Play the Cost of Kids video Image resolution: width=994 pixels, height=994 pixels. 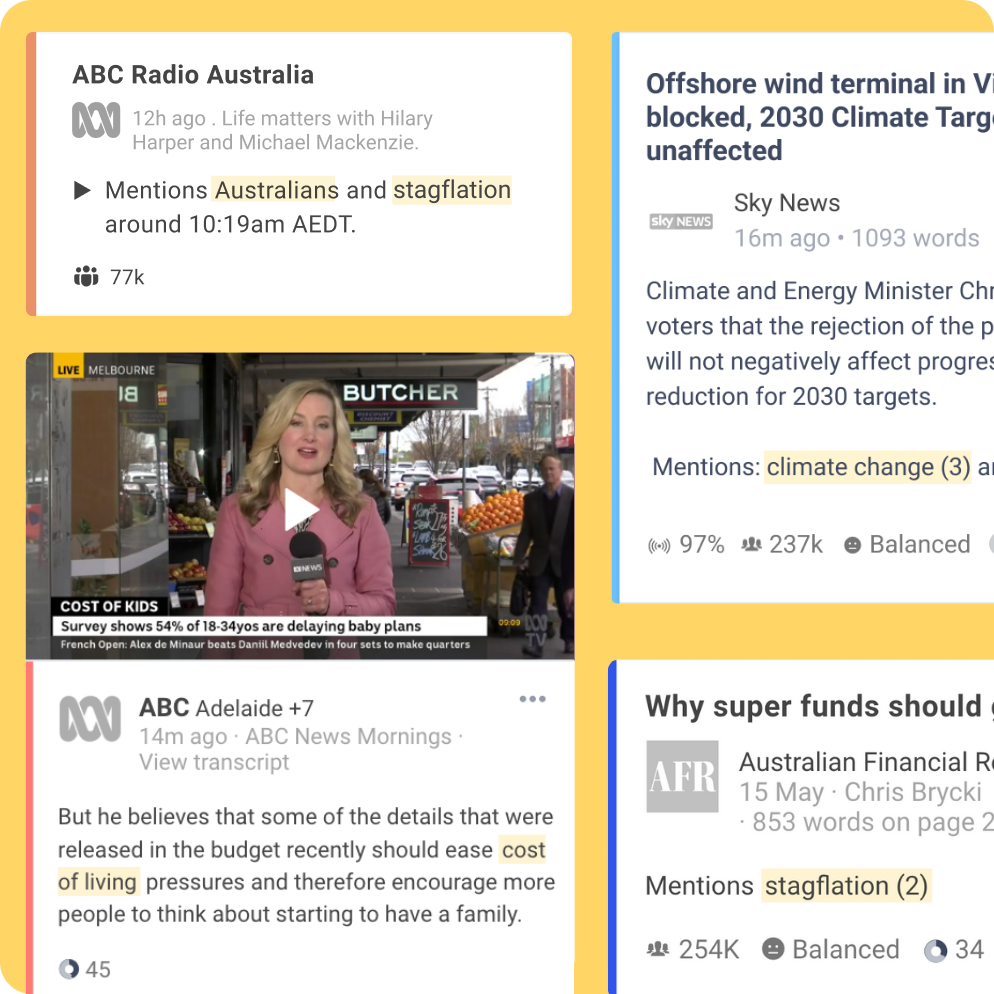(x=300, y=509)
